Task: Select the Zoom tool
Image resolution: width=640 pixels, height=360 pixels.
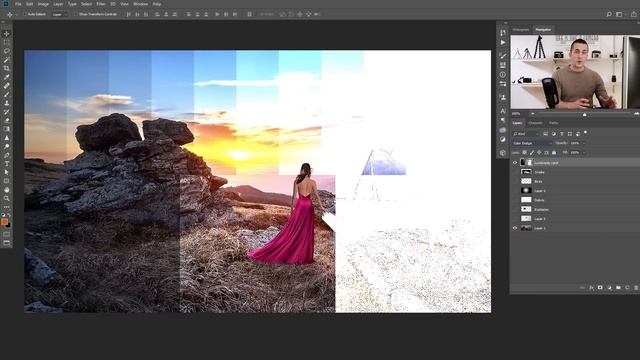Action: 7,198
